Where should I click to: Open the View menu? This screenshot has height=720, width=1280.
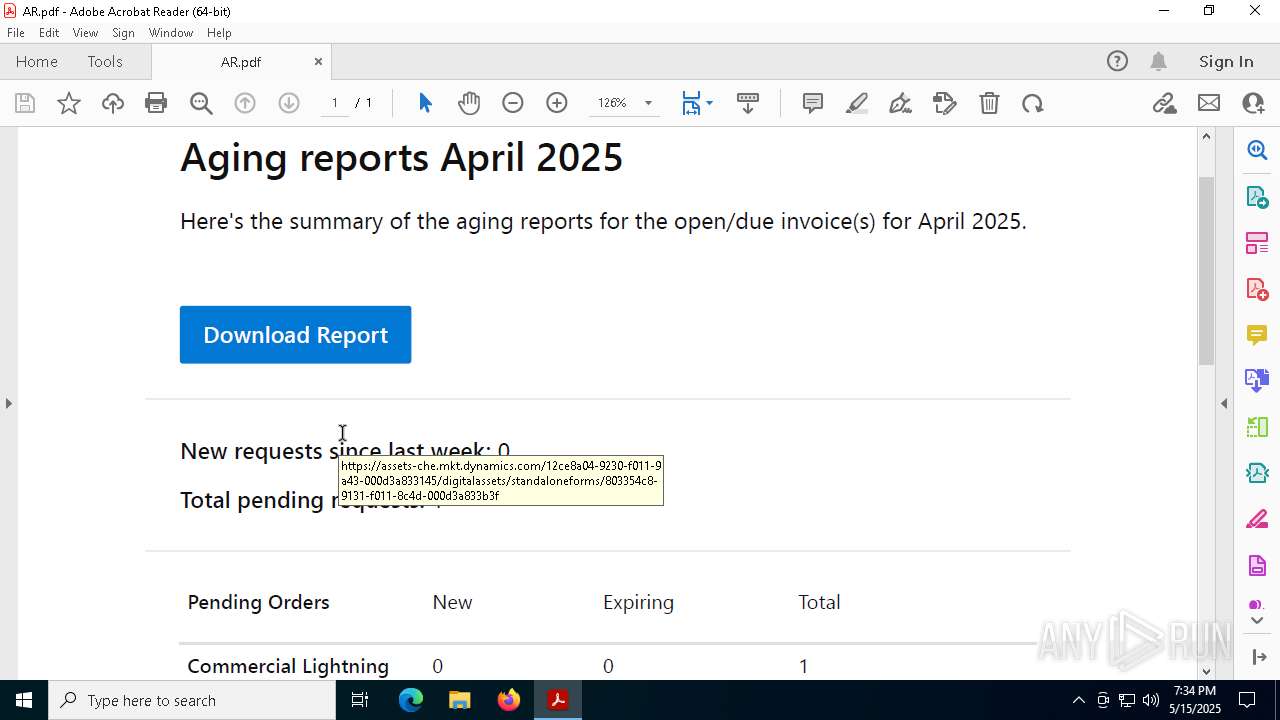(x=85, y=33)
